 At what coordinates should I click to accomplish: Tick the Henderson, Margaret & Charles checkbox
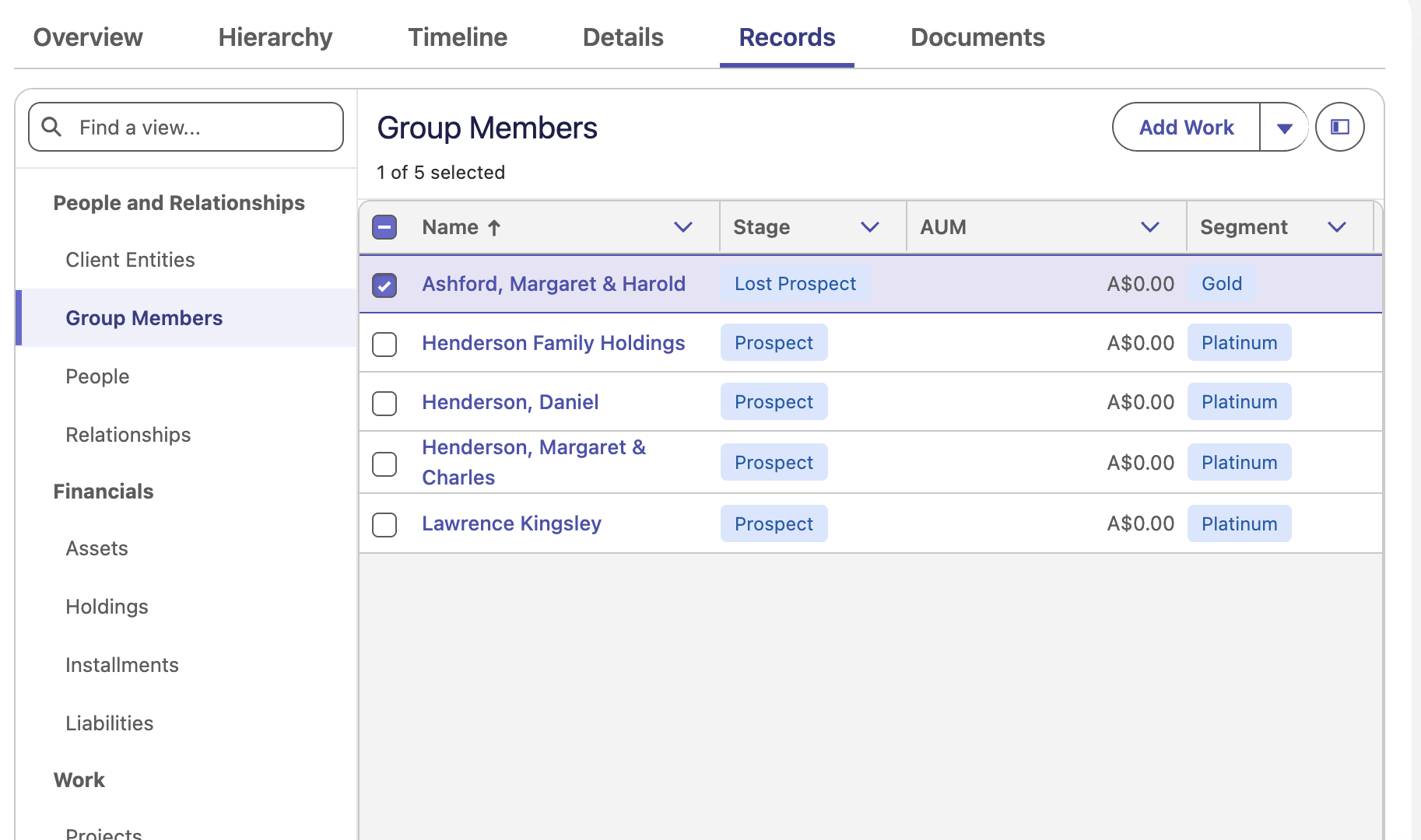(x=384, y=464)
